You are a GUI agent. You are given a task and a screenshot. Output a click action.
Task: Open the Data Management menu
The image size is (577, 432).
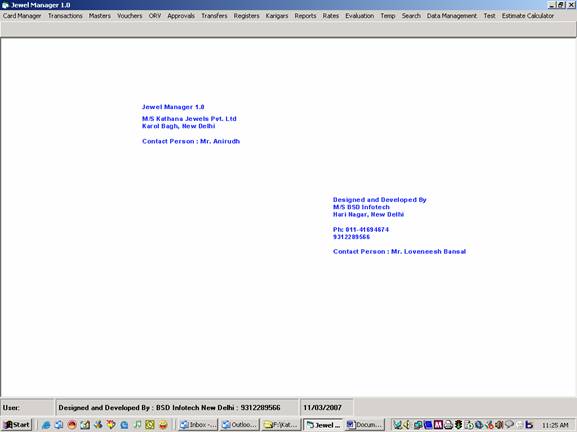452,16
